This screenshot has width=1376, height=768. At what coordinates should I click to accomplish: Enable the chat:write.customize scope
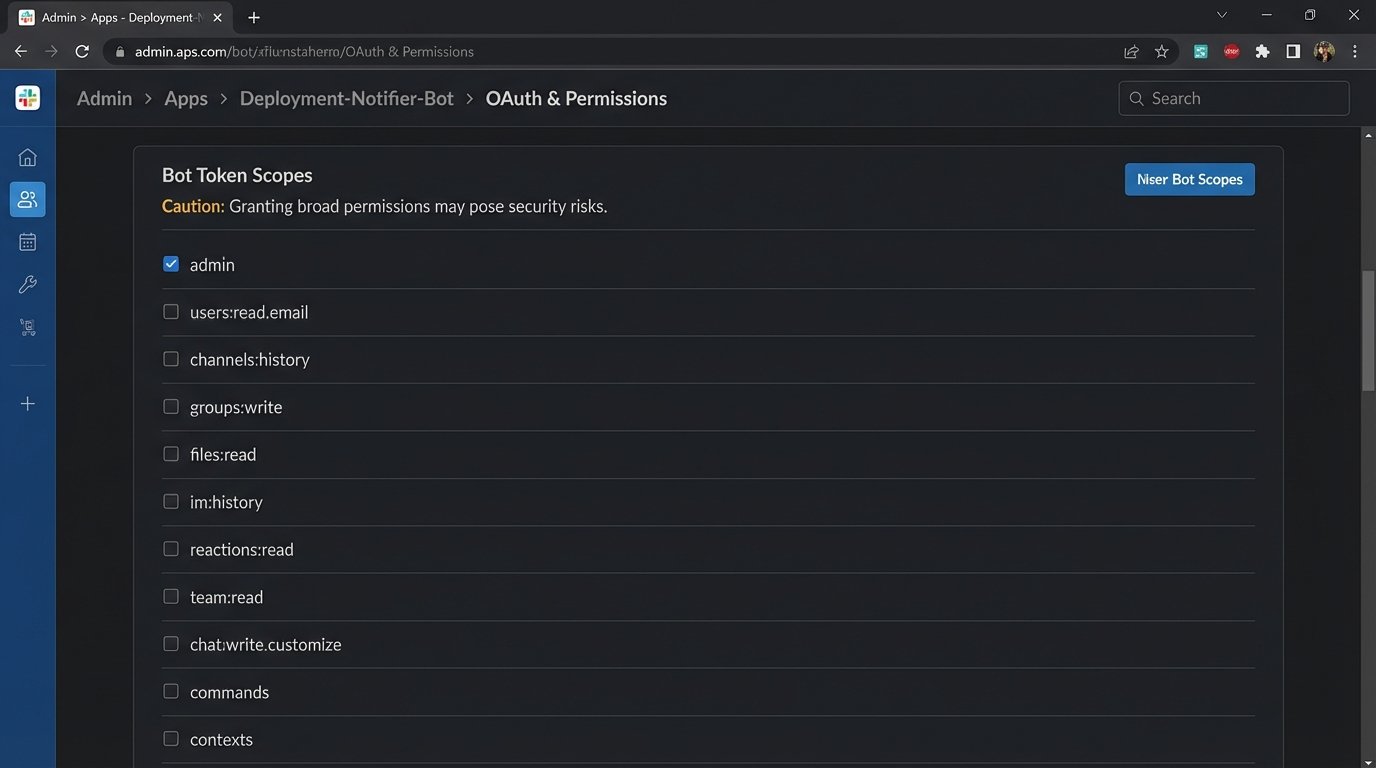click(x=171, y=643)
